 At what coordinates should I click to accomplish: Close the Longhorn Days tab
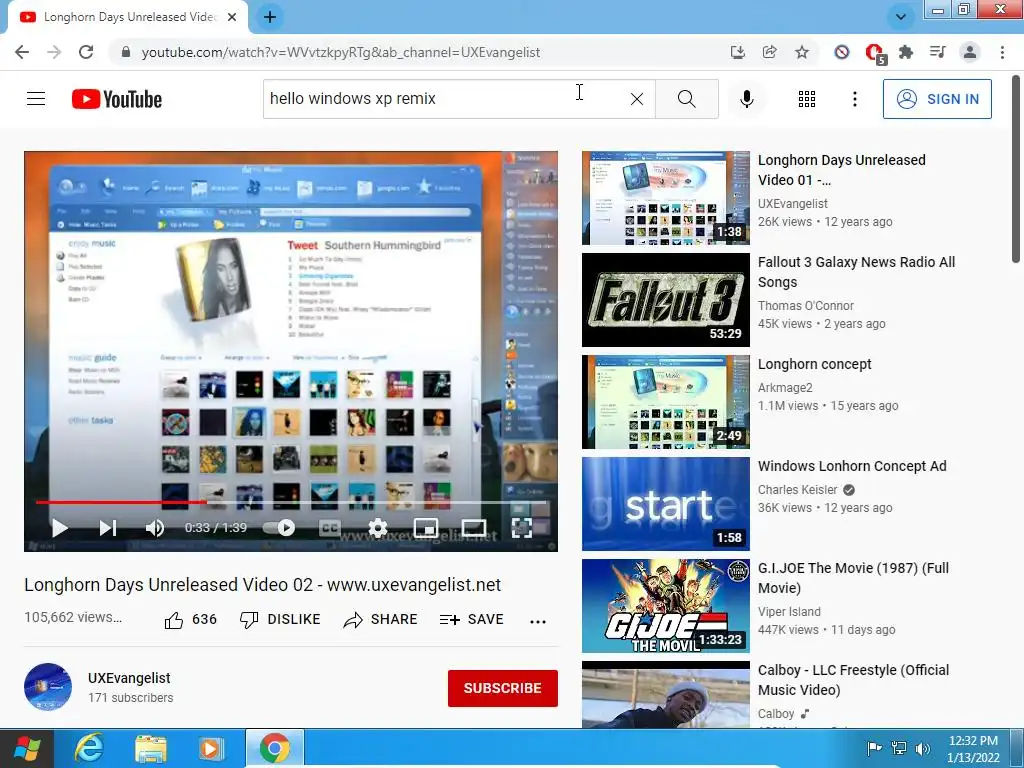231,17
